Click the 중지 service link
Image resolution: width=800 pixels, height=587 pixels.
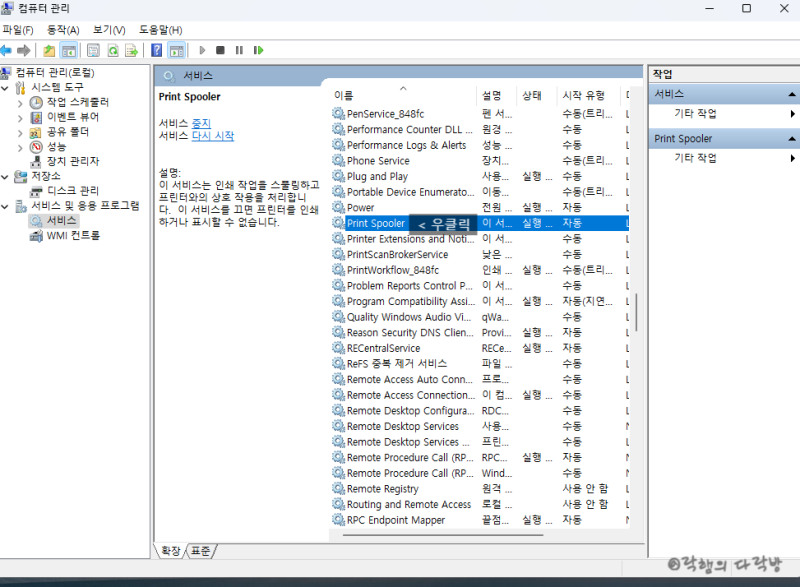point(201,123)
